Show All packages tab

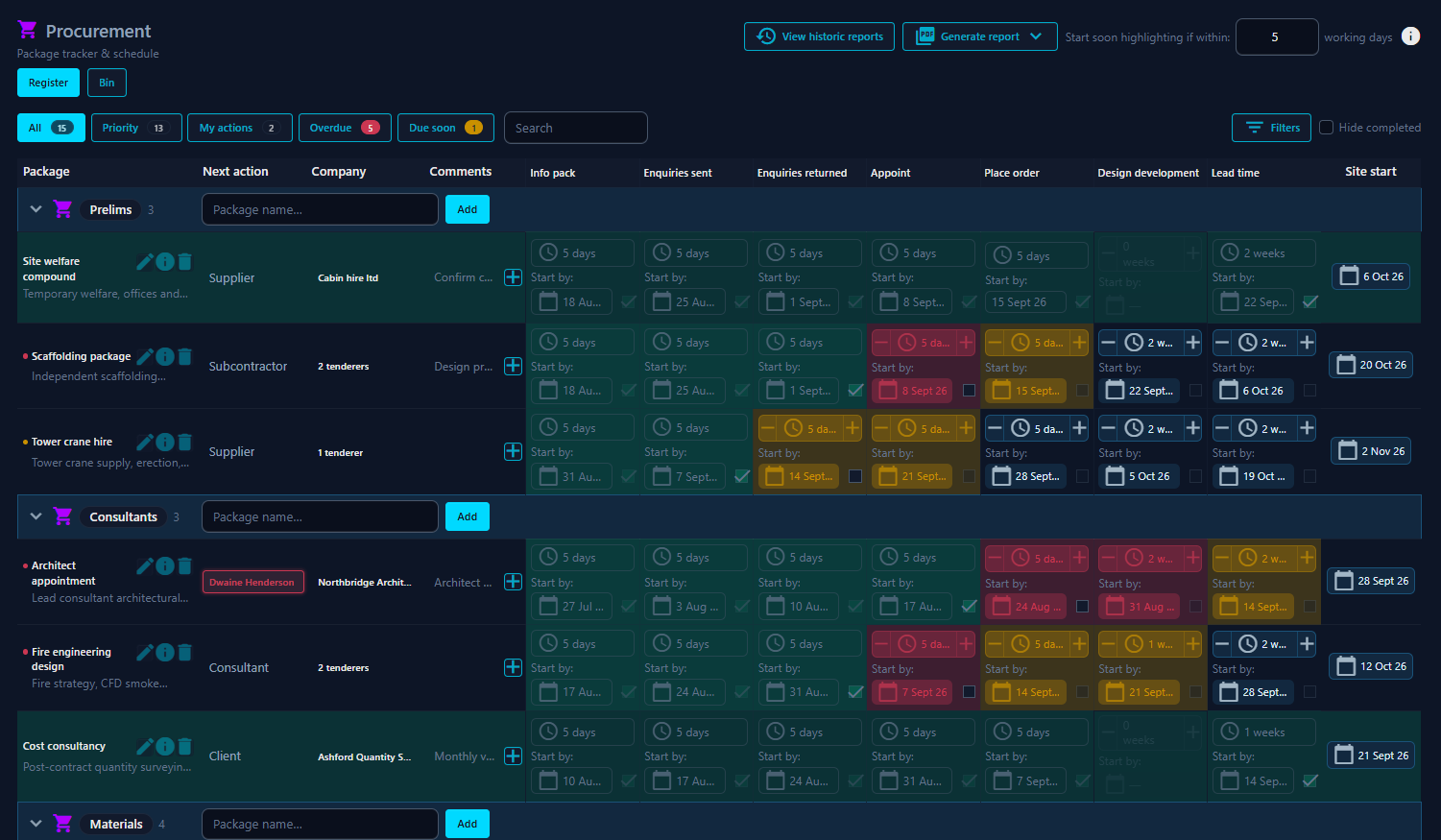click(51, 128)
